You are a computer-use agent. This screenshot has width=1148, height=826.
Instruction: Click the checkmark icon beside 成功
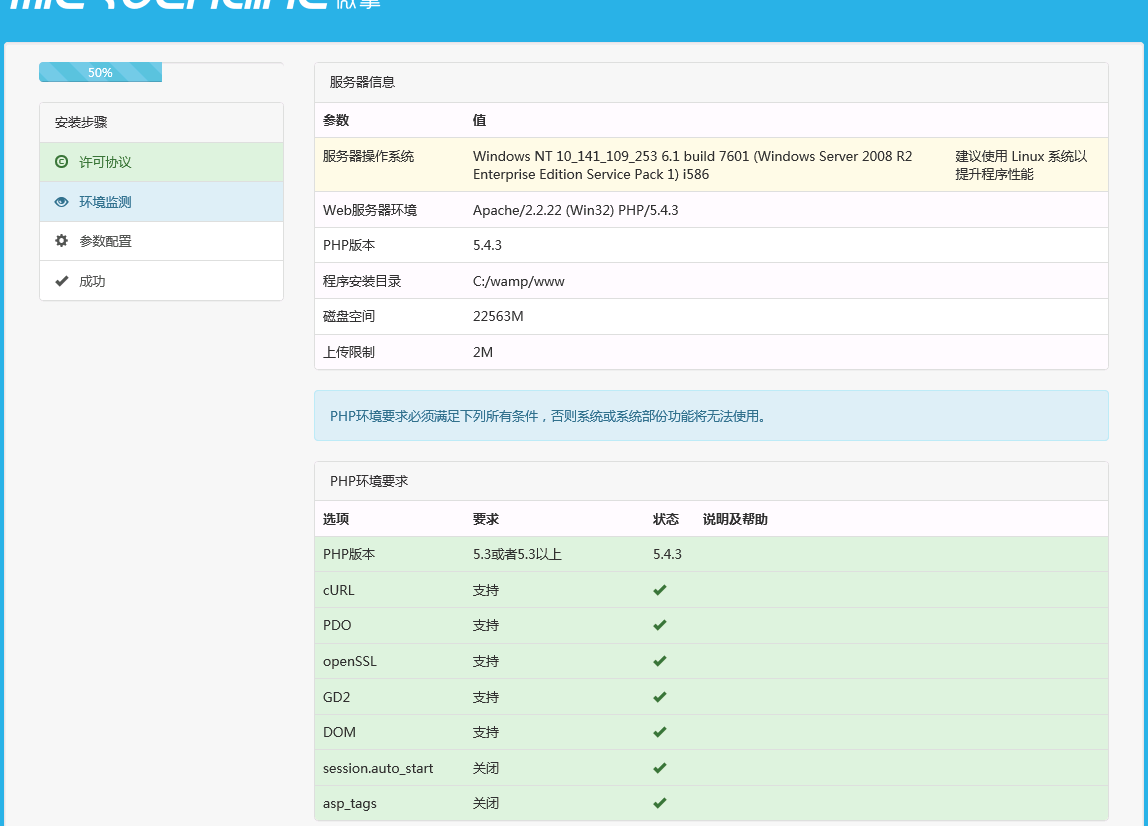coord(62,281)
